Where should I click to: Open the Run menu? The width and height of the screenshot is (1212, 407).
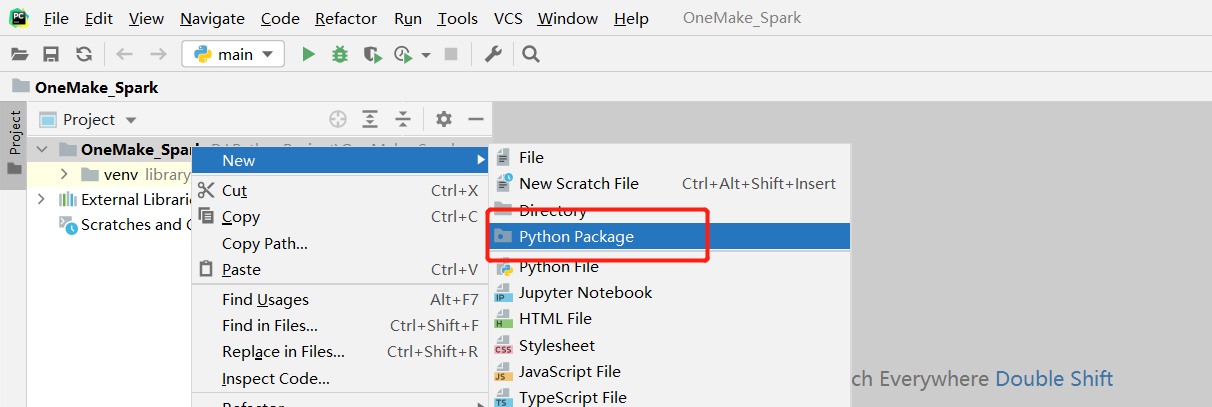tap(408, 18)
